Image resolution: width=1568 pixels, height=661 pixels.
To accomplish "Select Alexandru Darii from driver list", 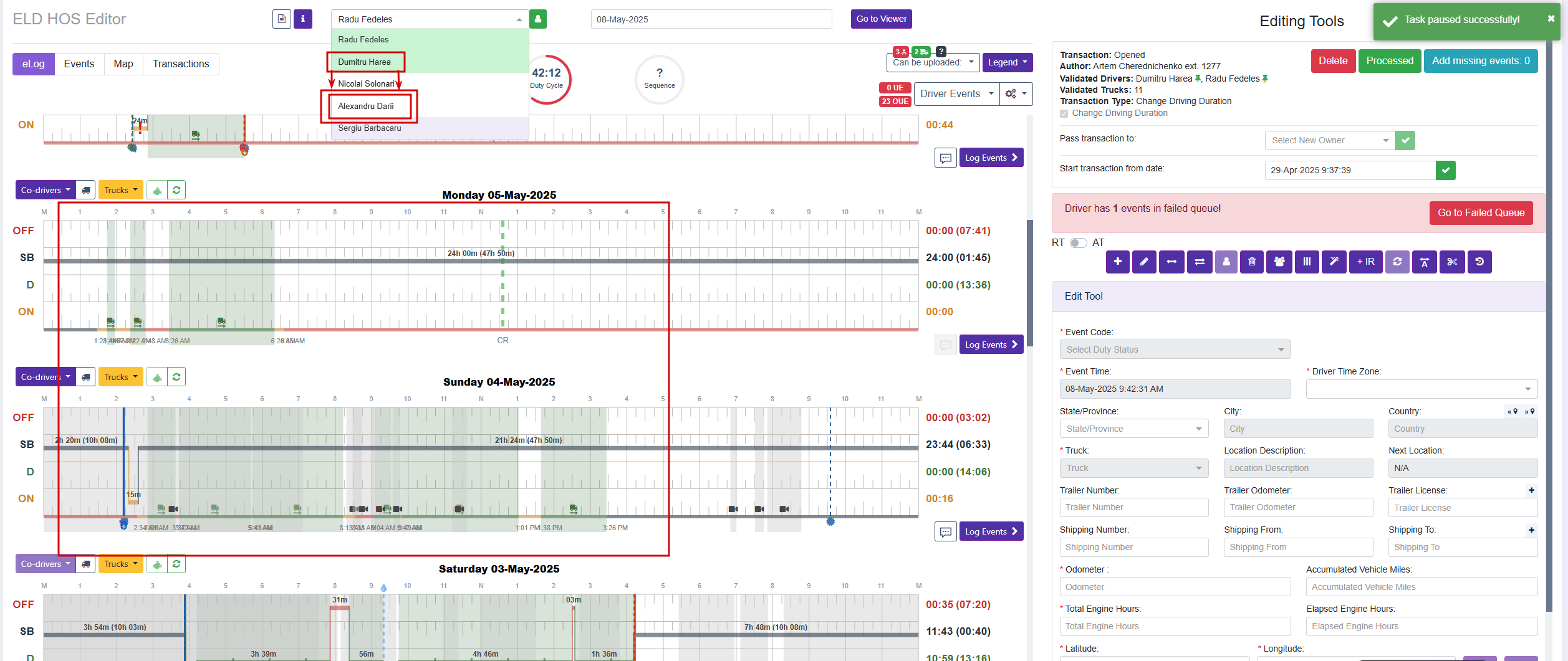I will pyautogui.click(x=430, y=106).
